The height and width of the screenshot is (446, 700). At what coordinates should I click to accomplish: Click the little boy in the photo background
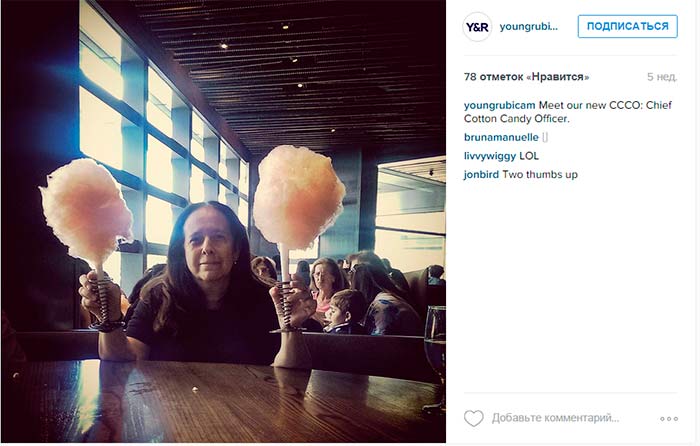(345, 311)
